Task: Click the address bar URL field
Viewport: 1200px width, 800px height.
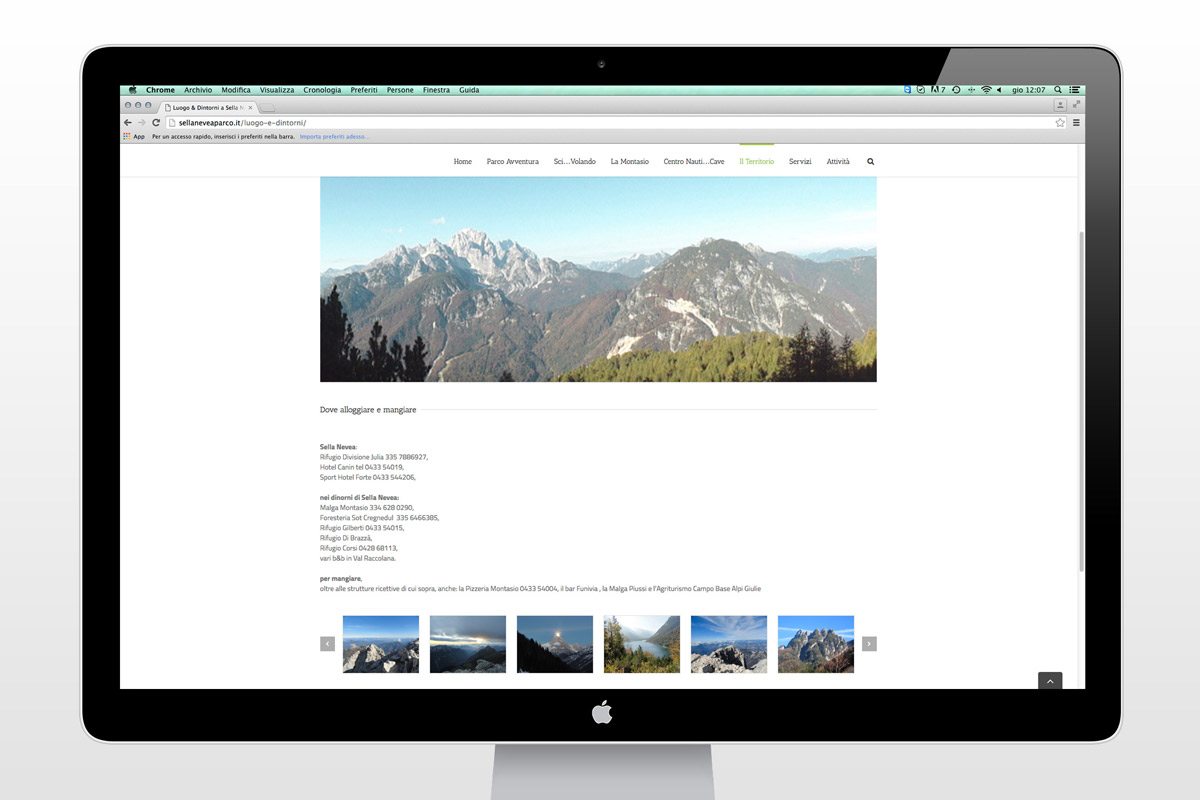Action: click(x=600, y=122)
